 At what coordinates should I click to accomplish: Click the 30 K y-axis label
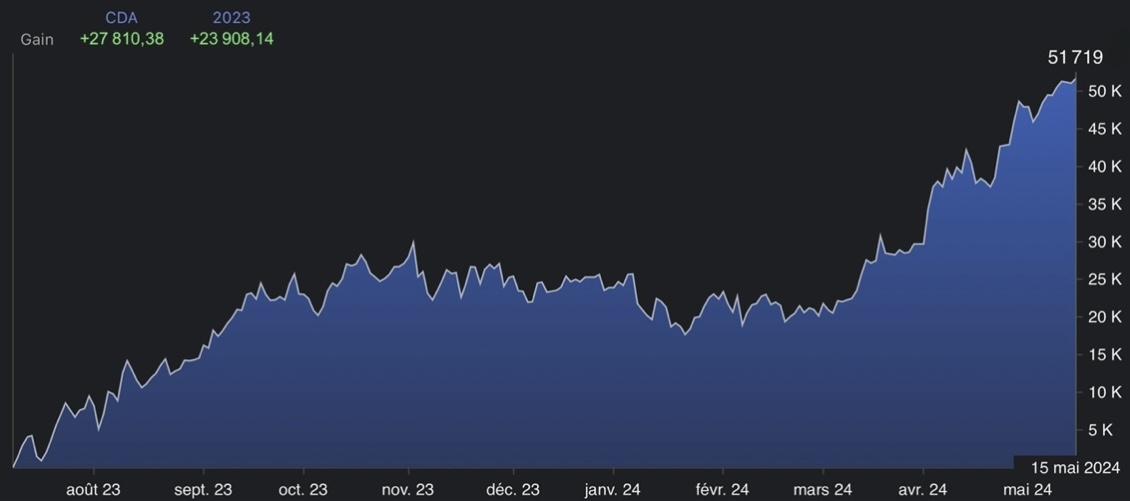(x=1105, y=241)
